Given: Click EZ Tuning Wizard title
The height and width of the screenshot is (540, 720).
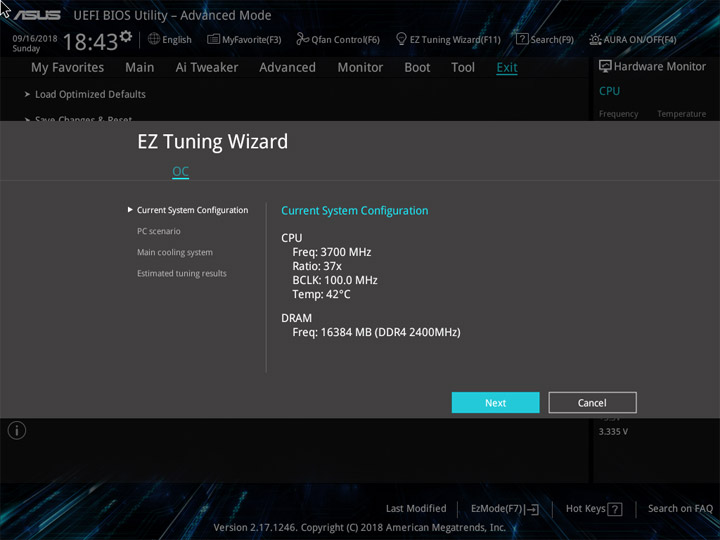Looking at the screenshot, I should (x=213, y=141).
